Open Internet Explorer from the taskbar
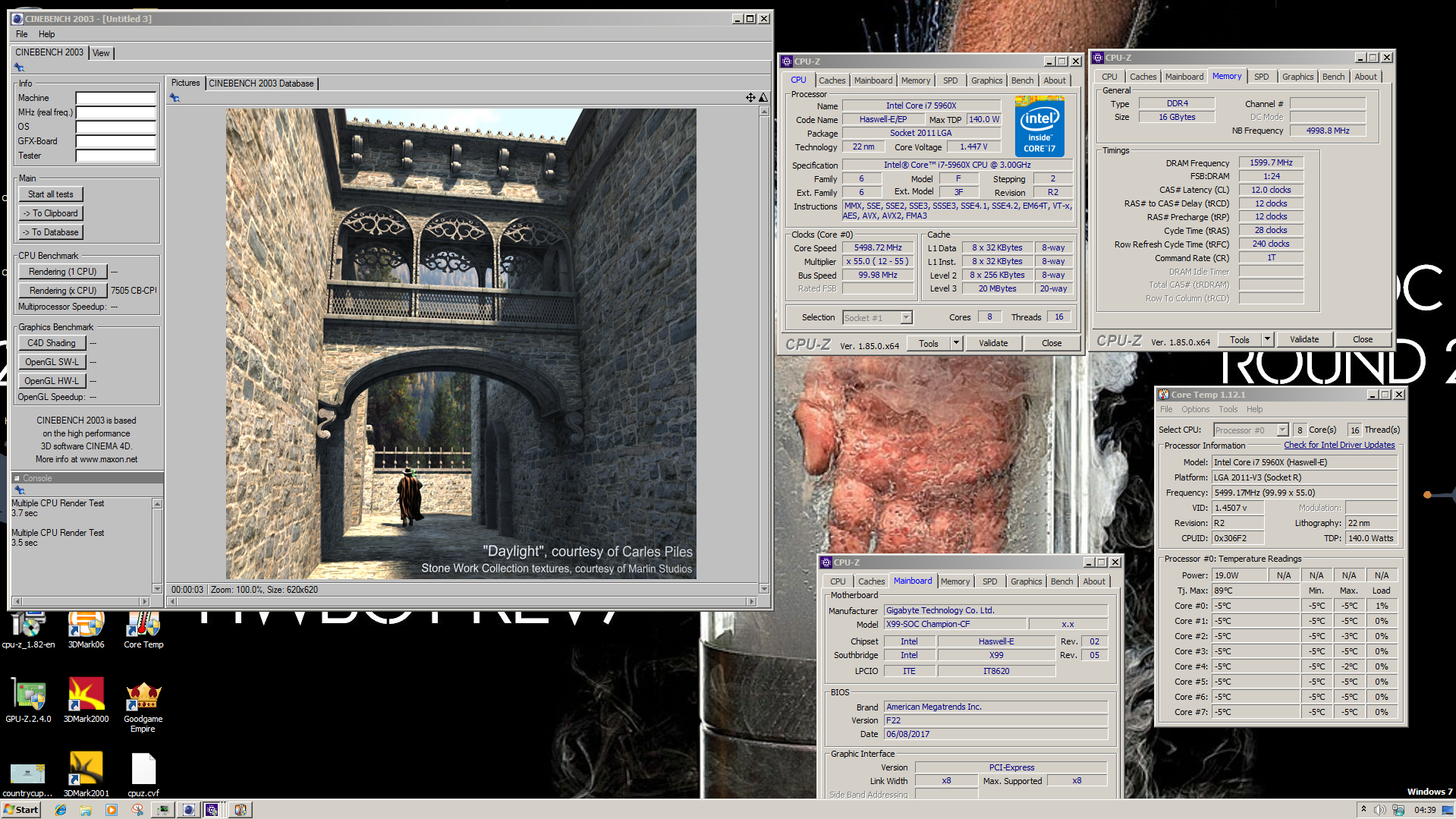The image size is (1456, 819). pos(61,810)
